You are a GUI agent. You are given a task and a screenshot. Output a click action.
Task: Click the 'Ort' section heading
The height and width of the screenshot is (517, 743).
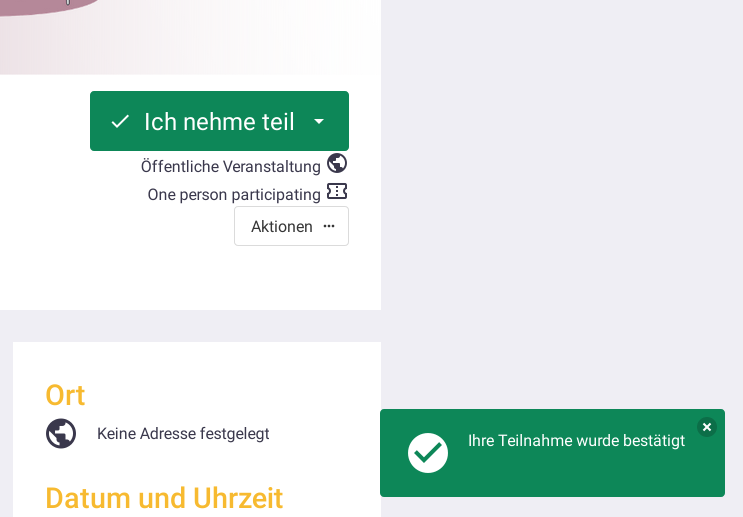(65, 395)
